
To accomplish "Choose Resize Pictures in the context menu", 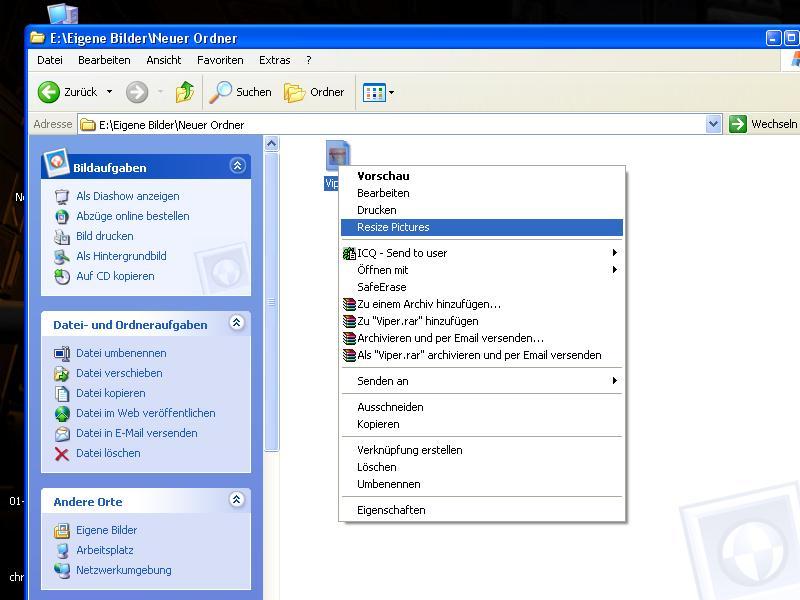I will point(482,228).
